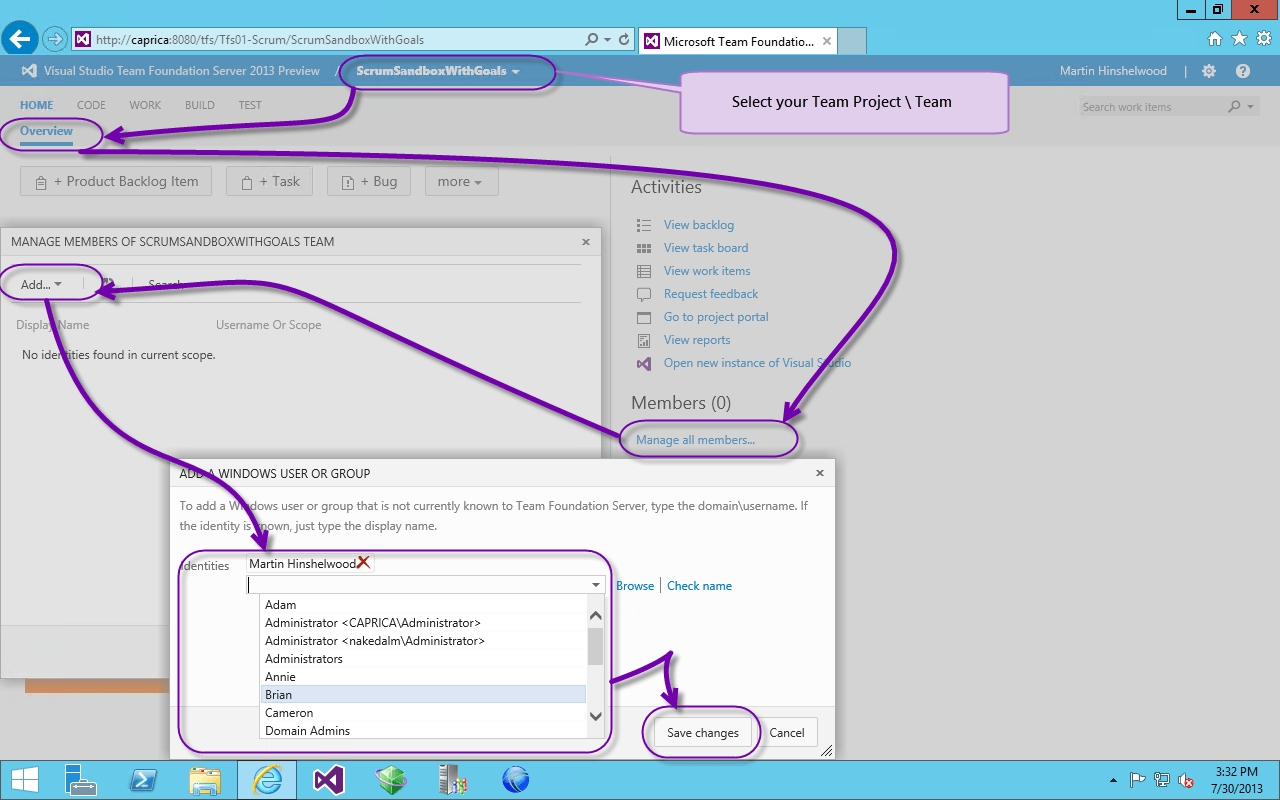Click the Check name link
Viewport: 1280px width, 800px height.
[x=699, y=586]
